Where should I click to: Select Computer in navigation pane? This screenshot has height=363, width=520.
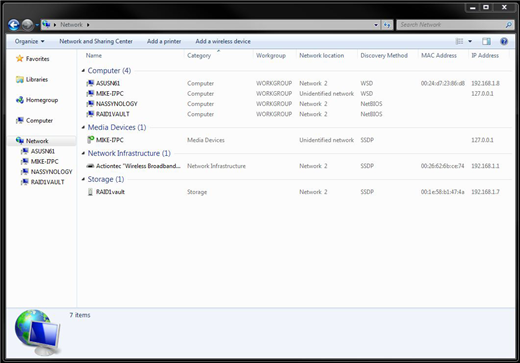(34, 120)
